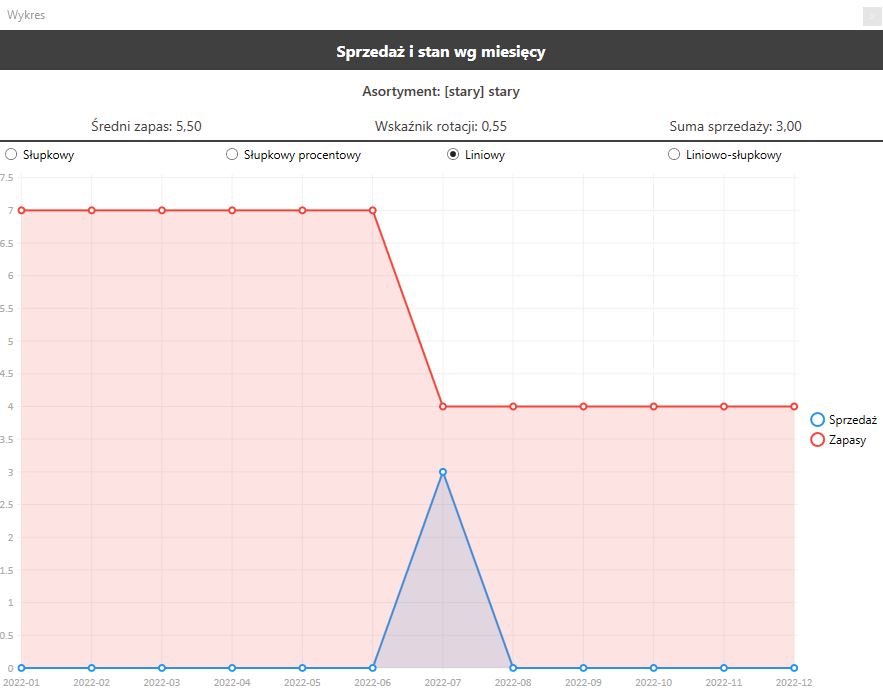Click the Zapasy point at 2022-01
883x691 pixels.
point(22,210)
